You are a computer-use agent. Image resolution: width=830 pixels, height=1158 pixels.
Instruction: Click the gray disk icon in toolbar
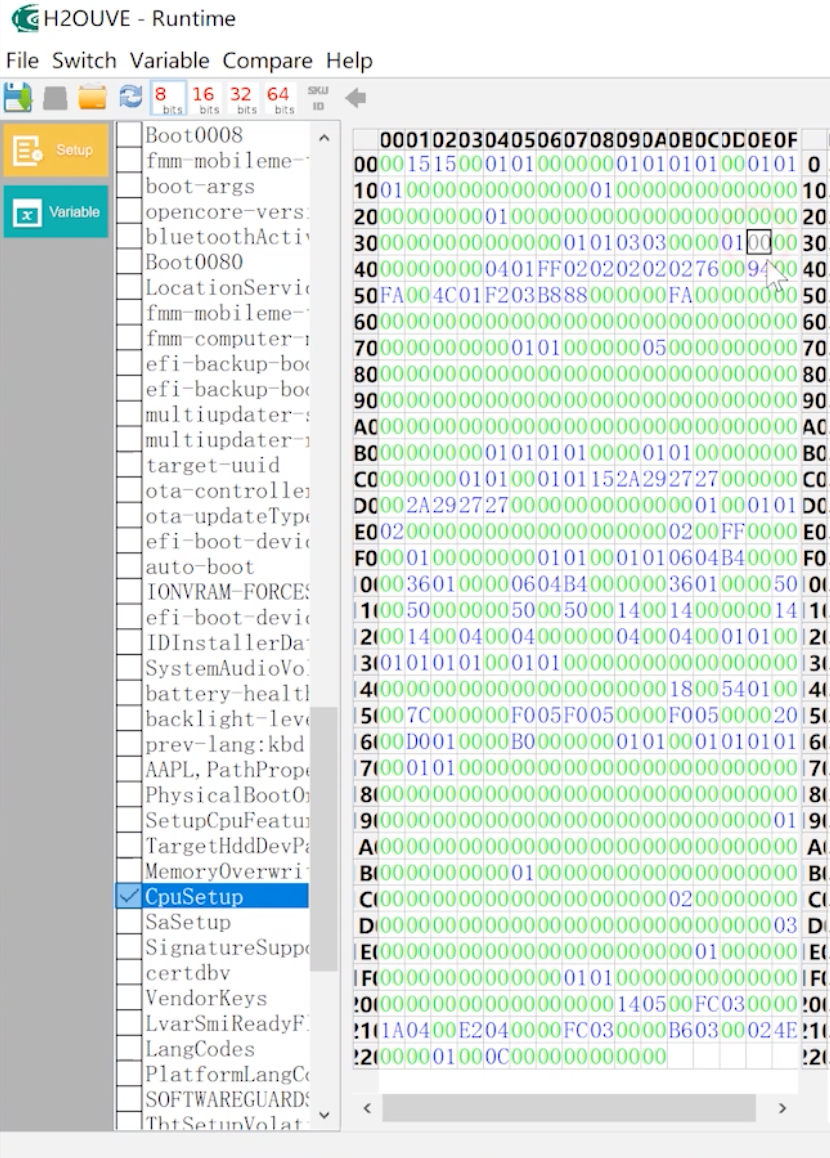coord(55,97)
